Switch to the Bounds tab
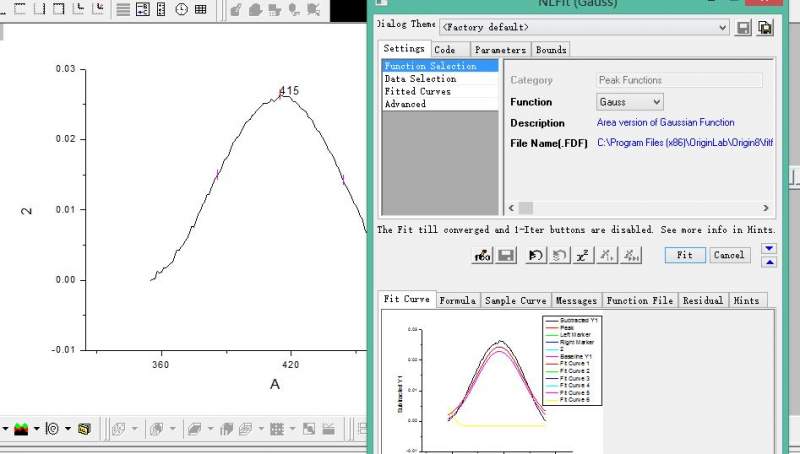Image resolution: width=800 pixels, height=454 pixels. point(551,49)
